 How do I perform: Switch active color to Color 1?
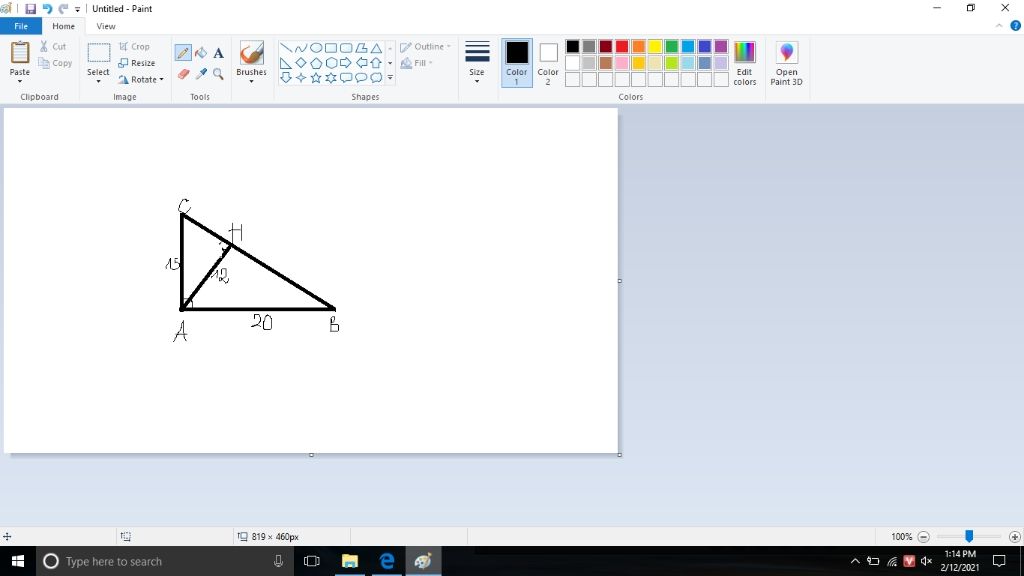(x=517, y=63)
